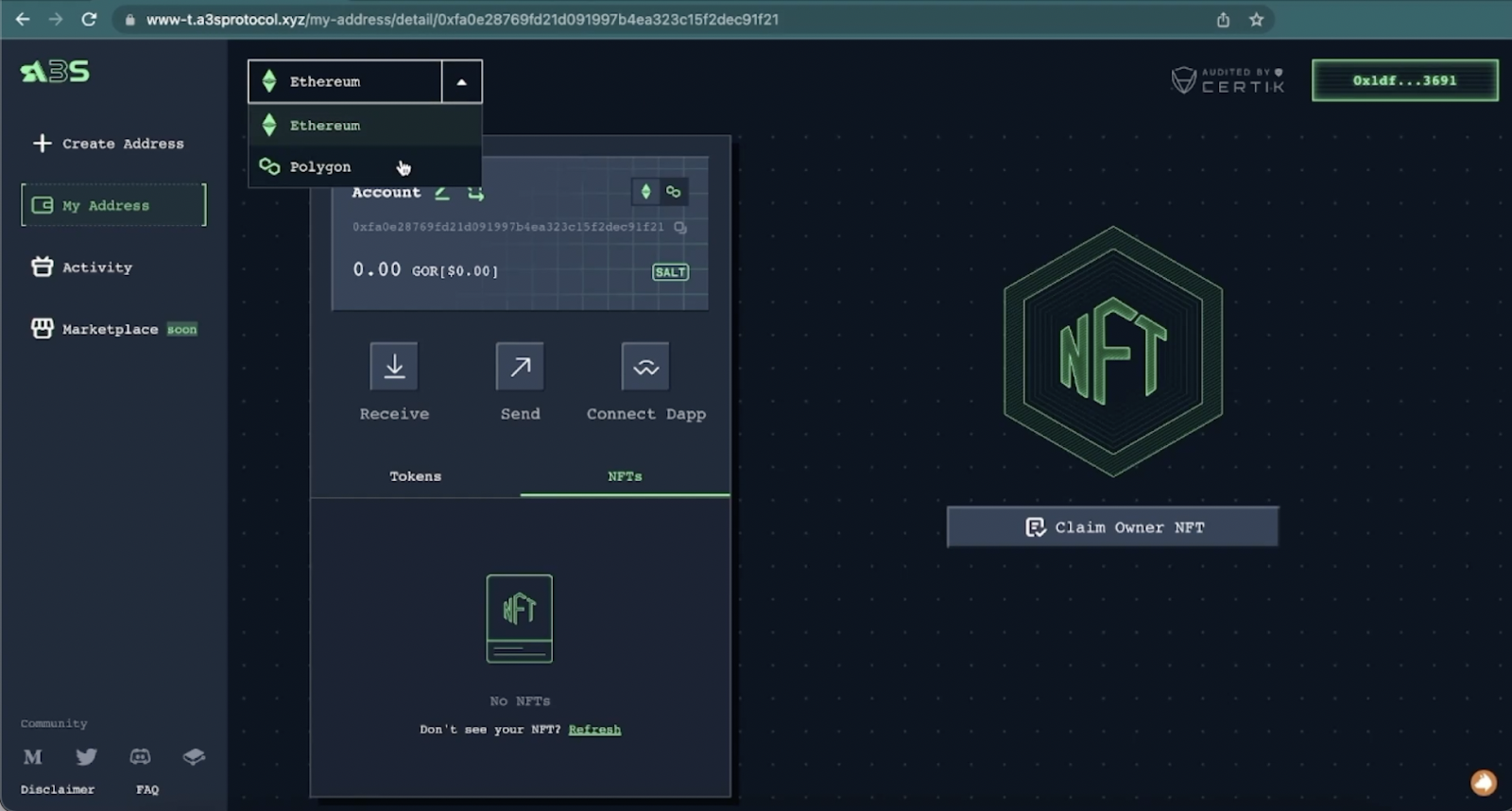Click the SALT badge on account card
The image size is (1512, 811).
[x=670, y=272]
